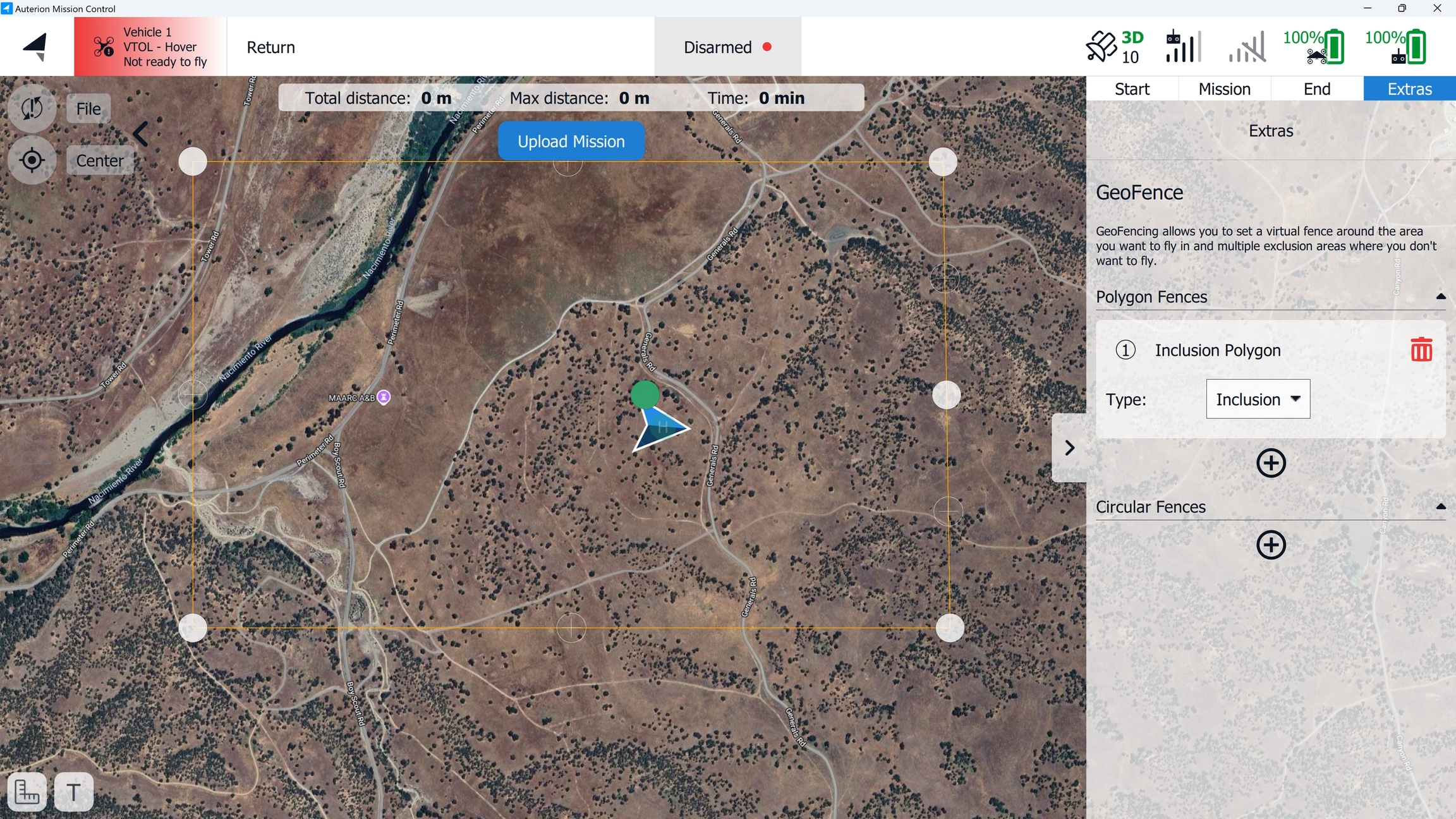Collapse the Polygon Fences section

pyautogui.click(x=1440, y=296)
